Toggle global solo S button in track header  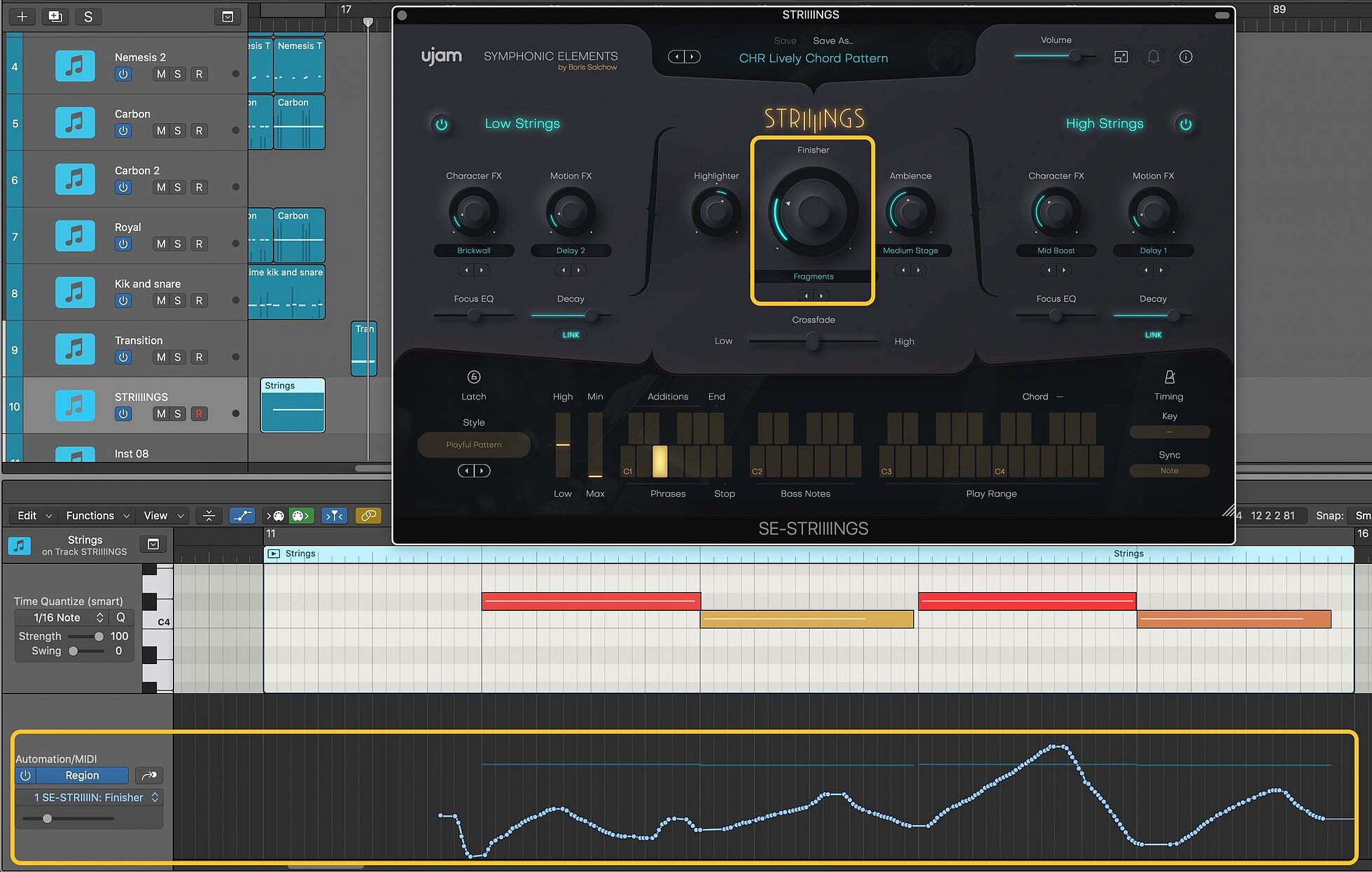tap(88, 17)
